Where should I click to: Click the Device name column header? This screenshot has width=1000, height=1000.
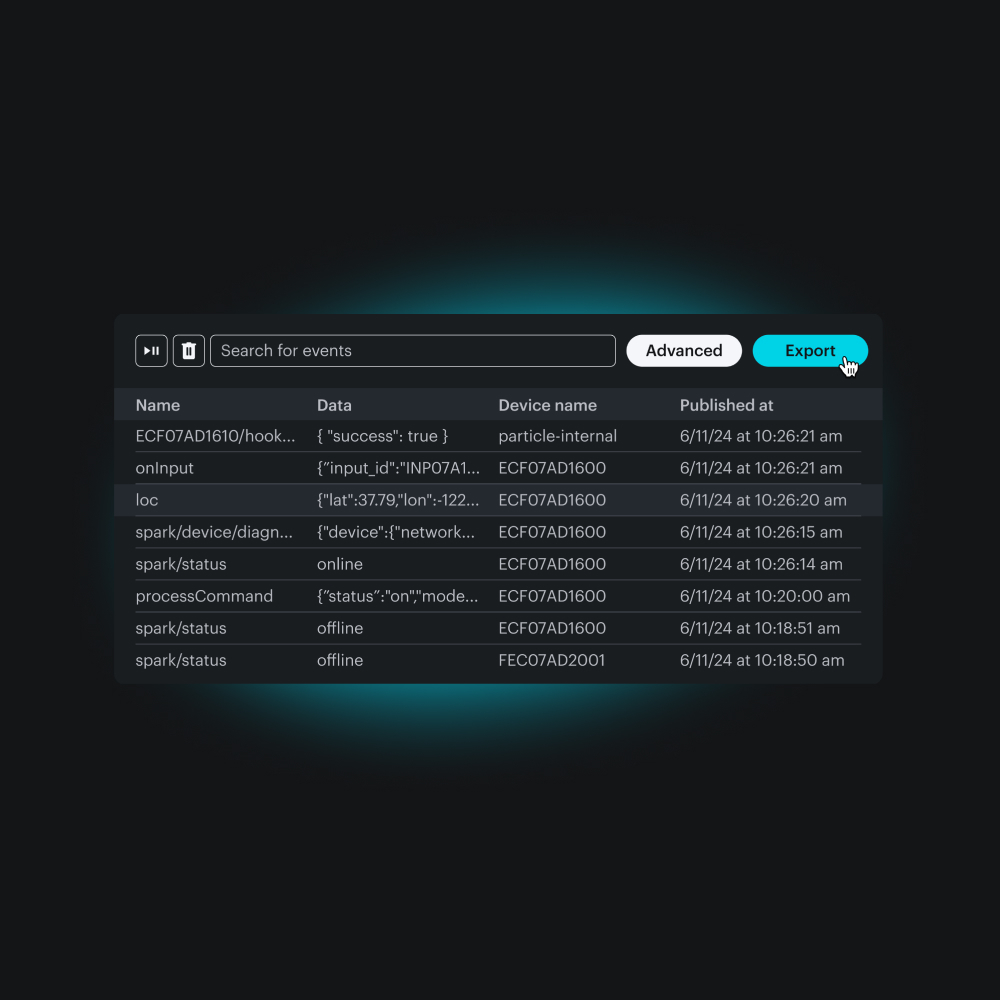tap(547, 405)
